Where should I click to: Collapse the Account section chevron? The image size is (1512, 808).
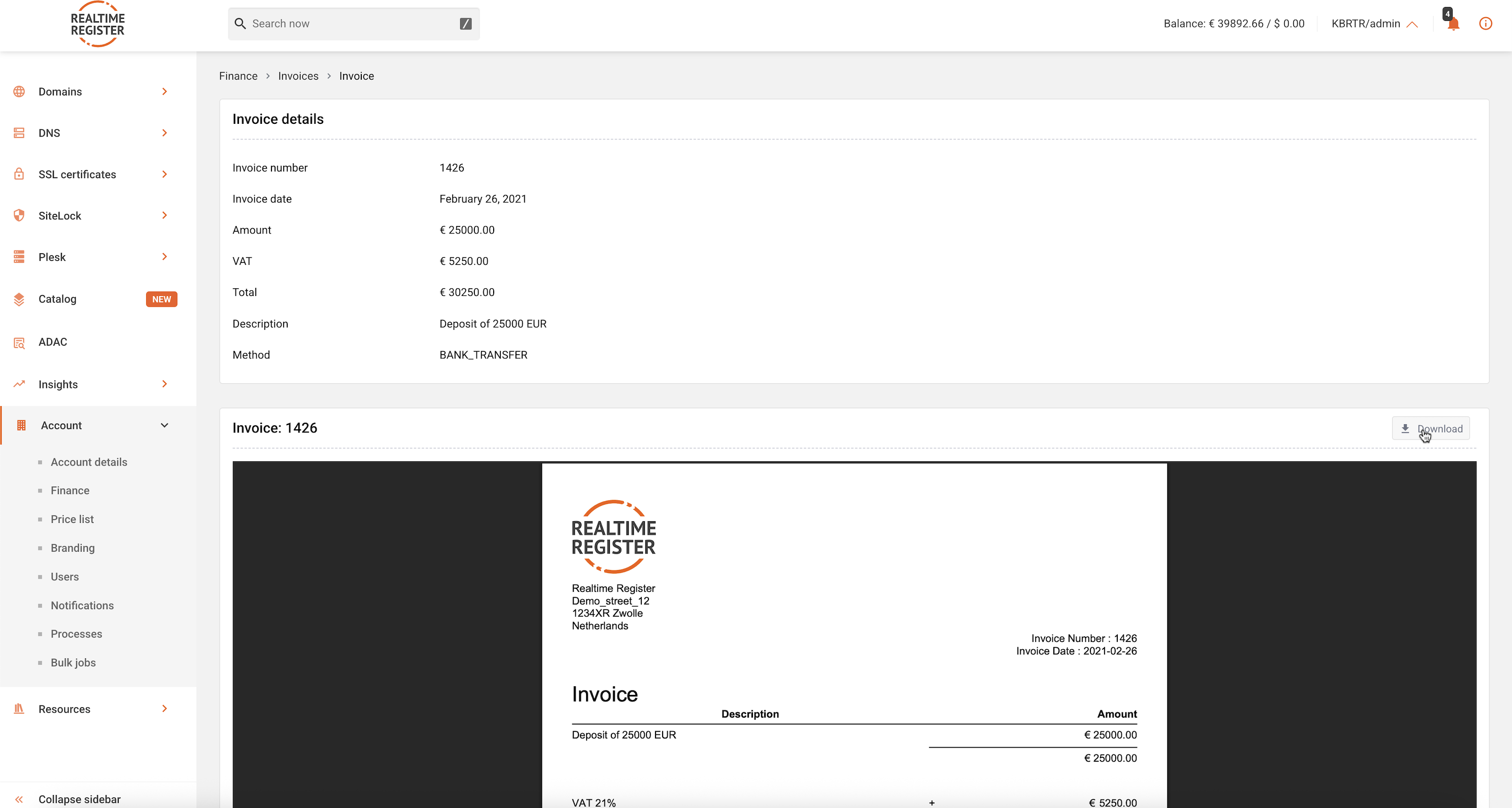164,425
